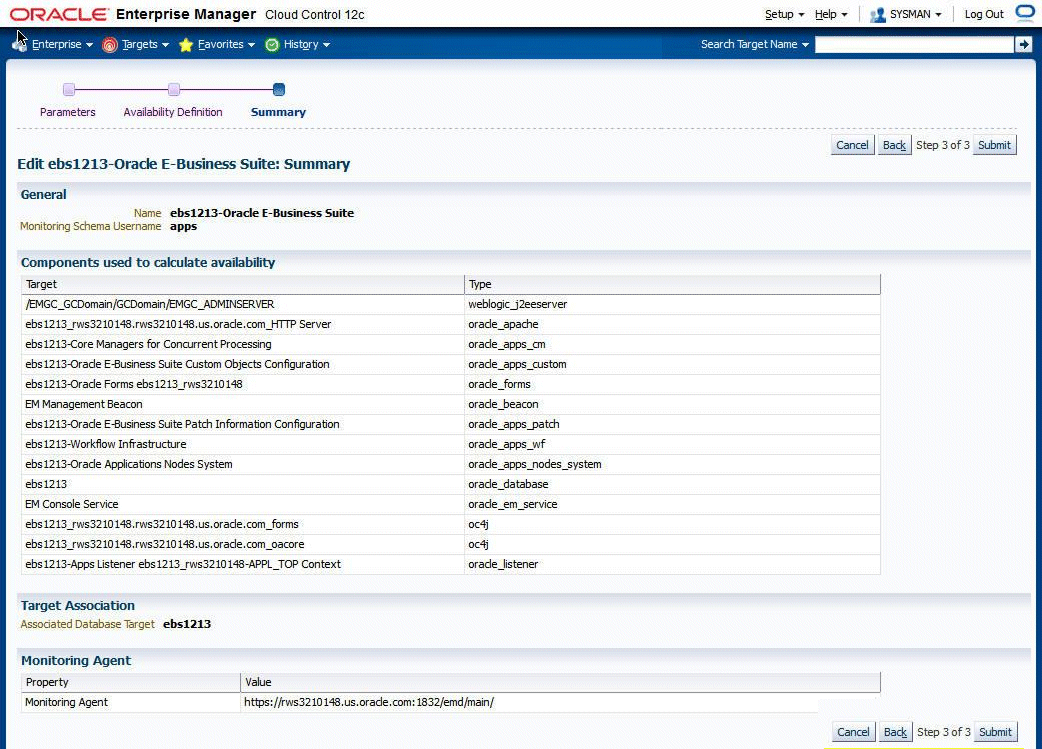This screenshot has height=749, width=1042.
Task: Click the Monitoring Schema Username value apps
Action: (183, 227)
